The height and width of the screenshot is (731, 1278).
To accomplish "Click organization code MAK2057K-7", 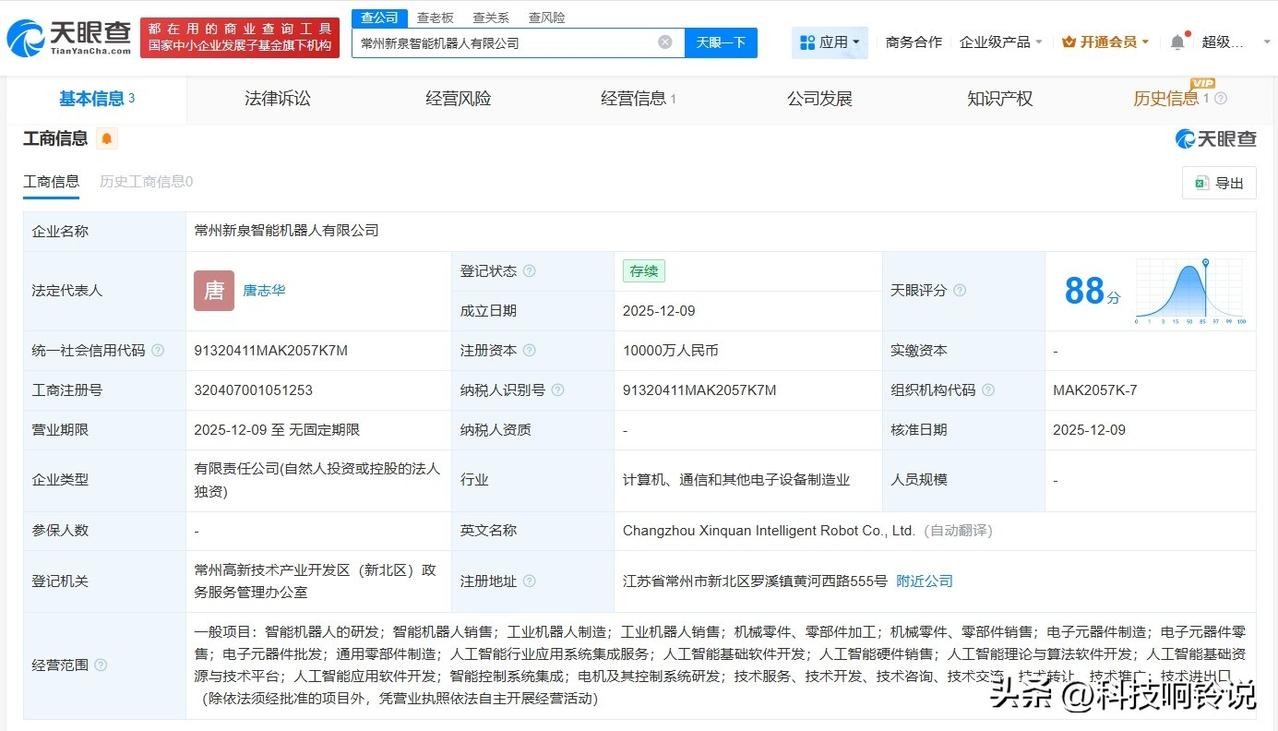I will click(1095, 390).
